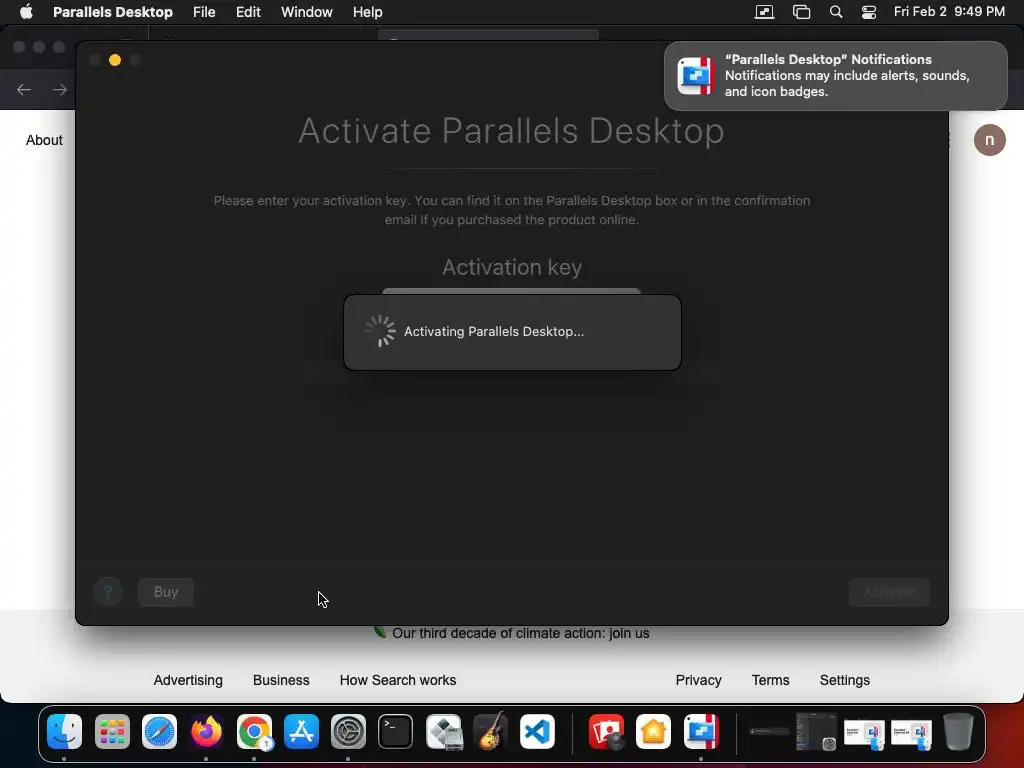The image size is (1024, 768).
Task: Open the Terms link
Action: point(771,680)
